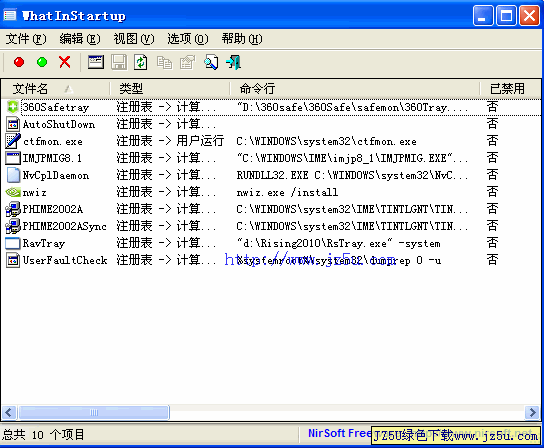Viewport: 544px width, 448px height.
Task: Click the 'nwiz.exe /install' command line
Action: coord(287,192)
